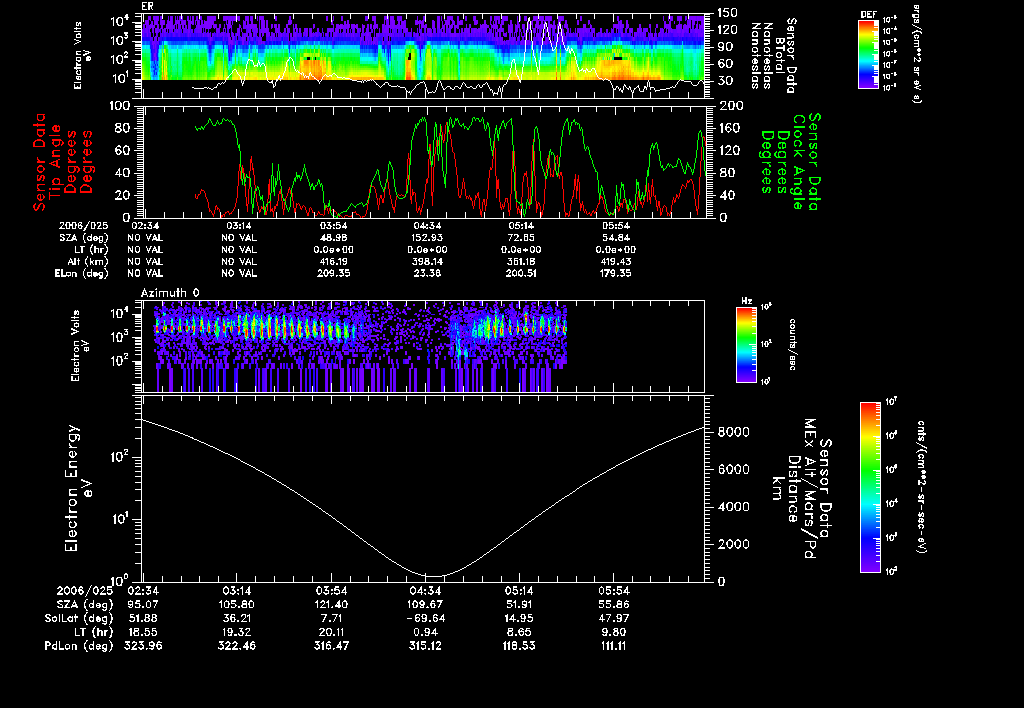The width and height of the screenshot is (1024, 708).
Task: Select PdLon value 323.96
Action: (143, 646)
